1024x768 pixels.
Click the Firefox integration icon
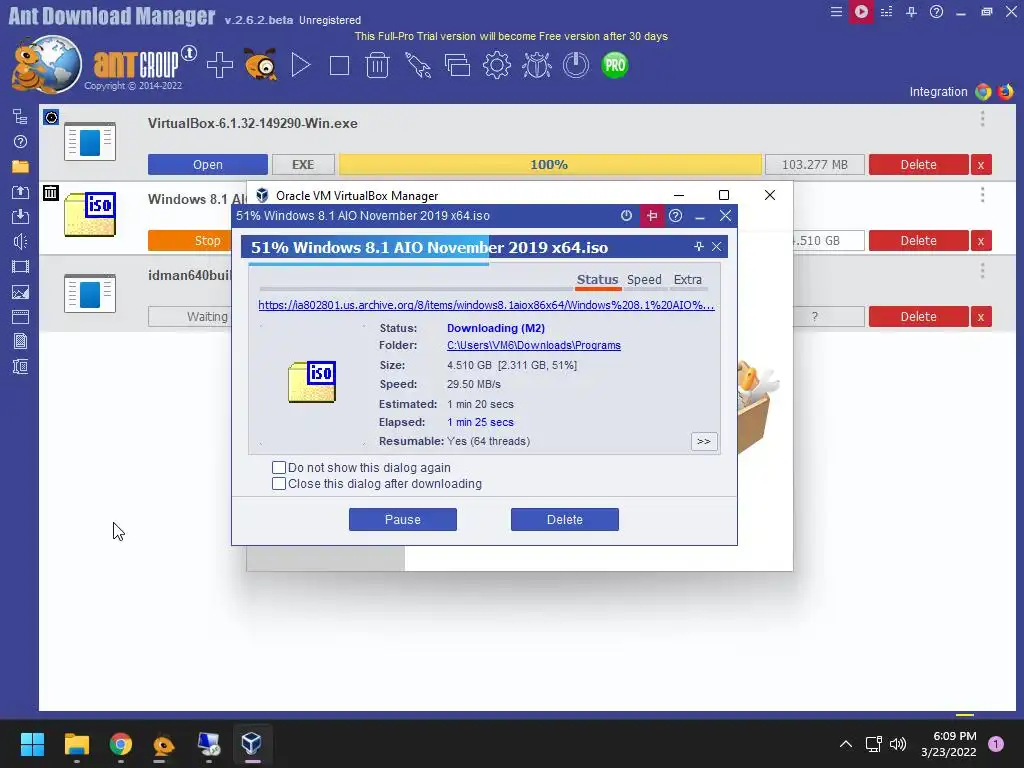click(x=1006, y=91)
